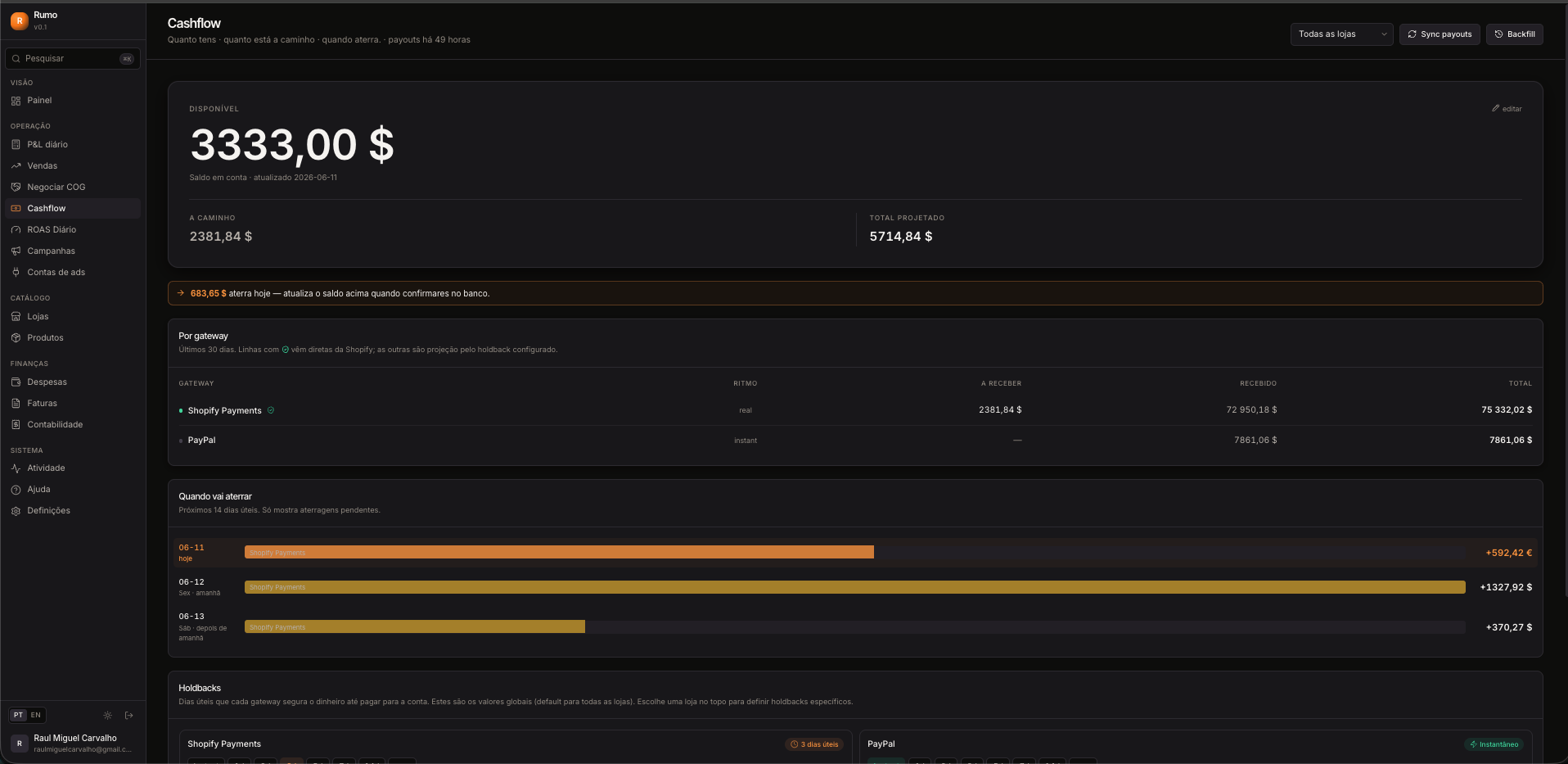Click the Atividade pulse icon

pyautogui.click(x=16, y=468)
